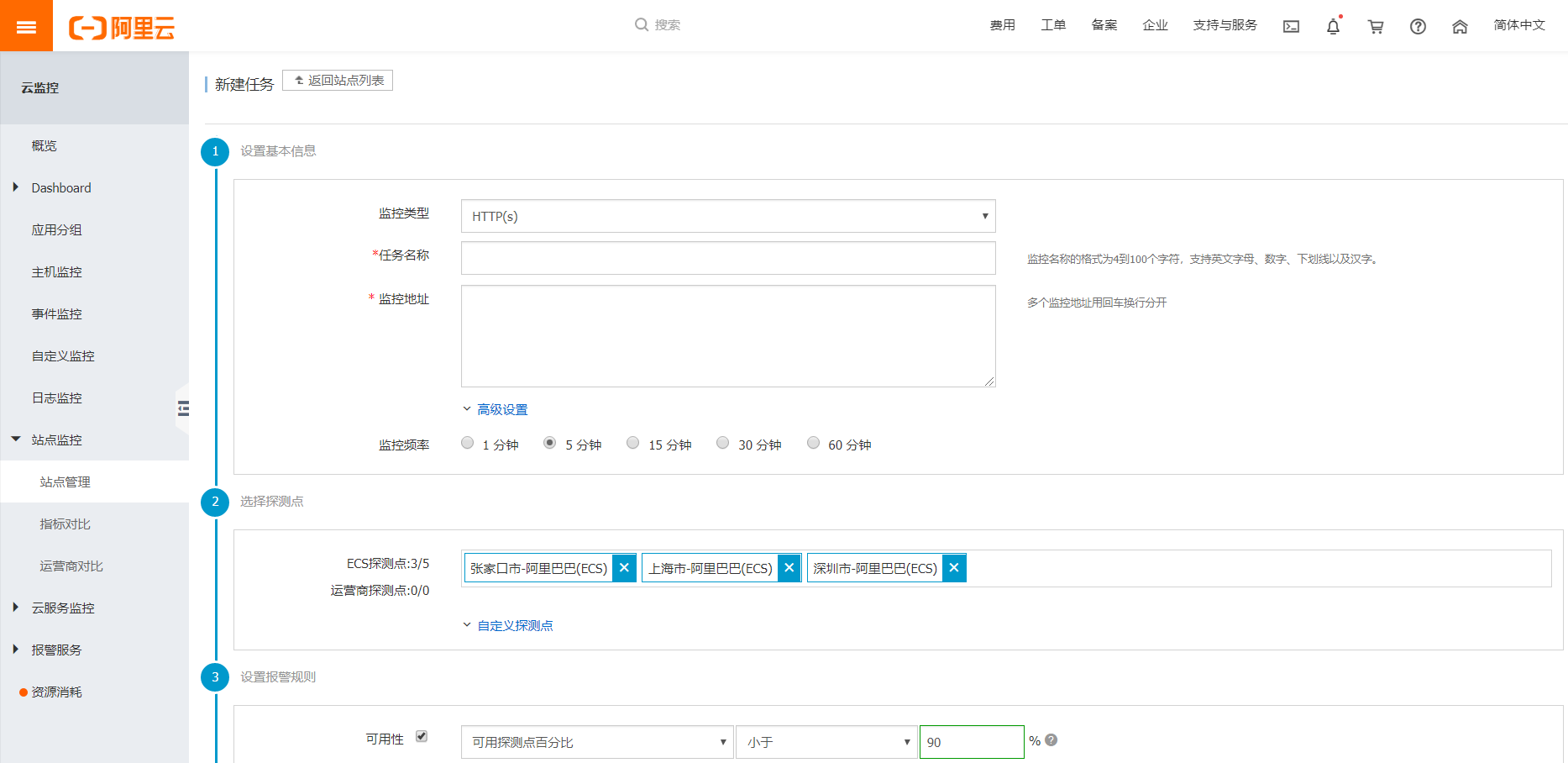Toggle the 可用性 checkbox
This screenshot has width=1568, height=763.
tap(422, 737)
